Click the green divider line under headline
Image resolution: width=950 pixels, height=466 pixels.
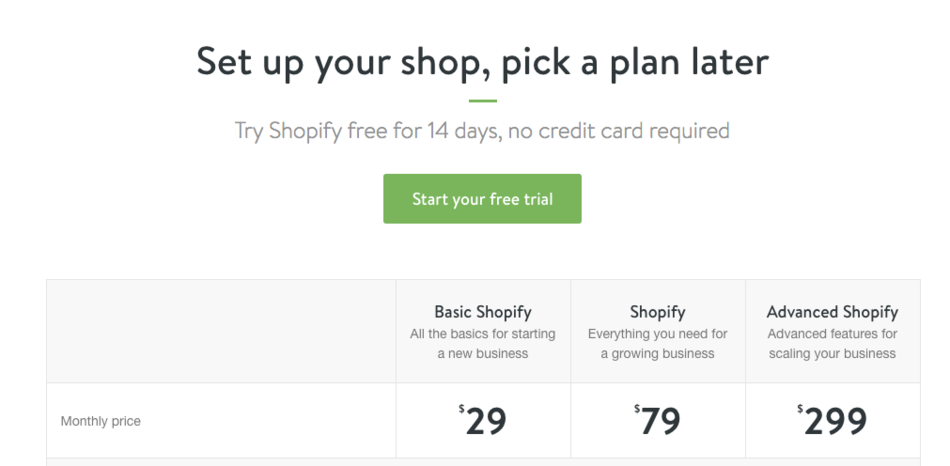(x=482, y=101)
